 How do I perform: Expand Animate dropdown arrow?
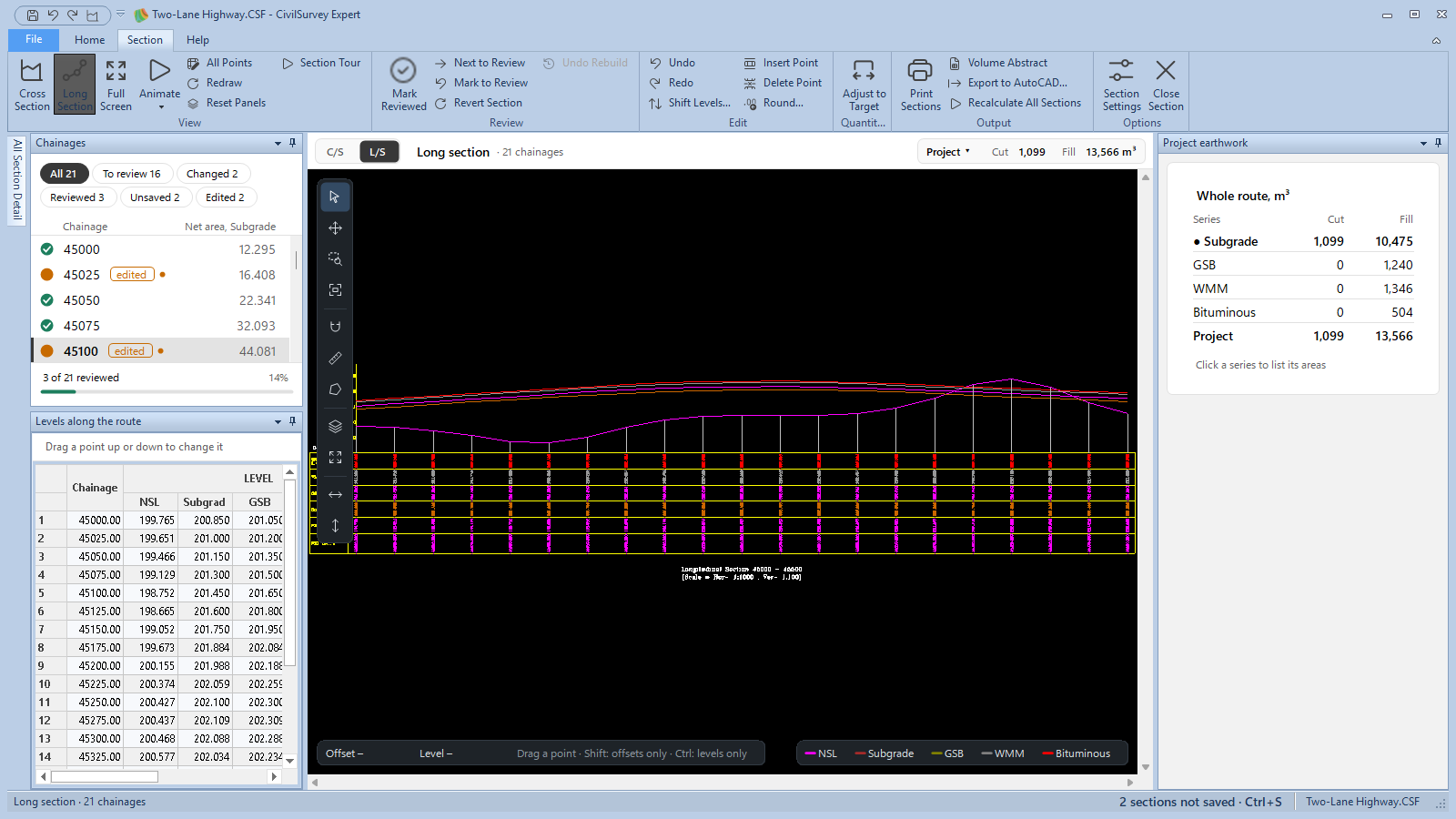[x=161, y=107]
